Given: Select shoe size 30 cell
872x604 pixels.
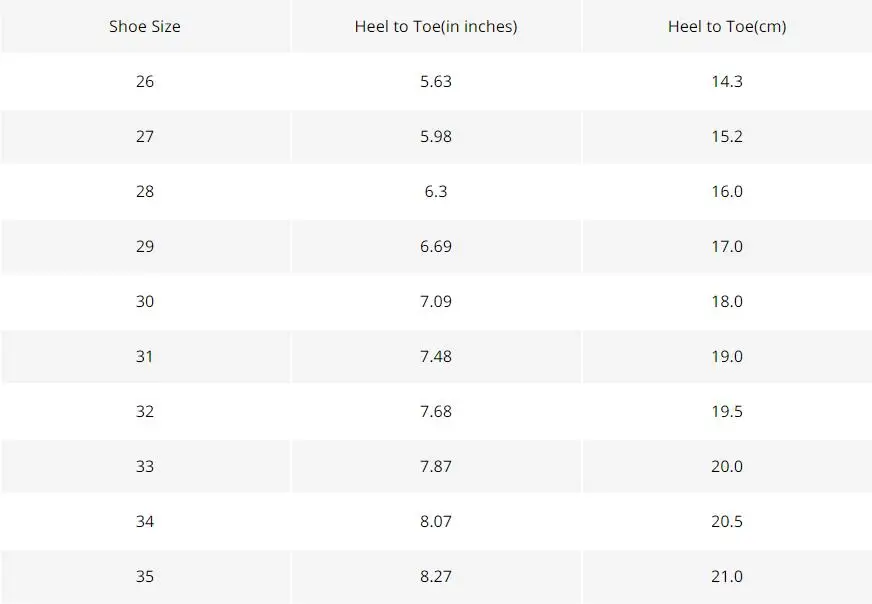Looking at the screenshot, I should coord(145,301).
